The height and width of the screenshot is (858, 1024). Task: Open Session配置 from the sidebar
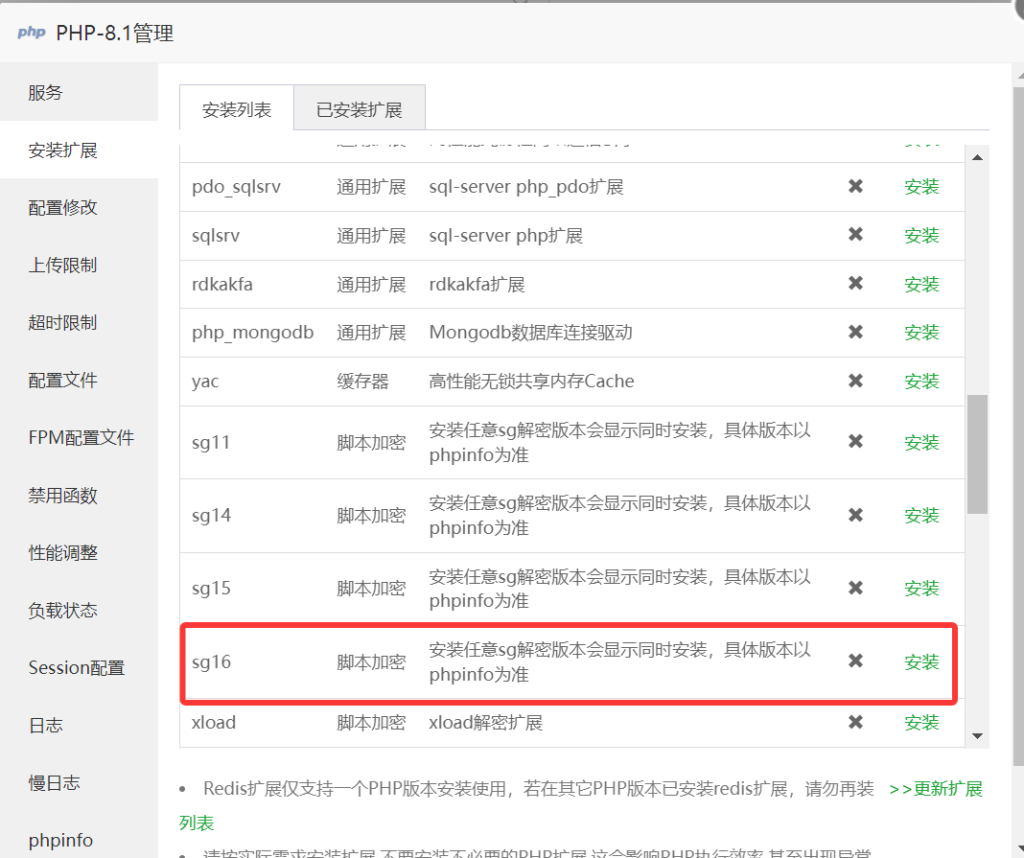(x=76, y=668)
